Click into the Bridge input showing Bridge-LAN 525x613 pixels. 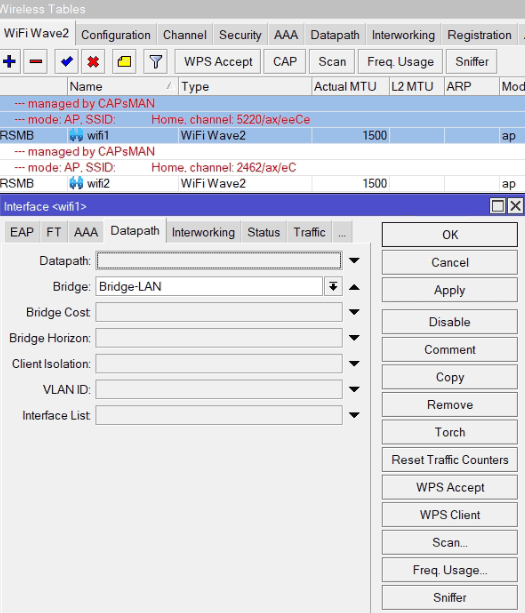209,287
